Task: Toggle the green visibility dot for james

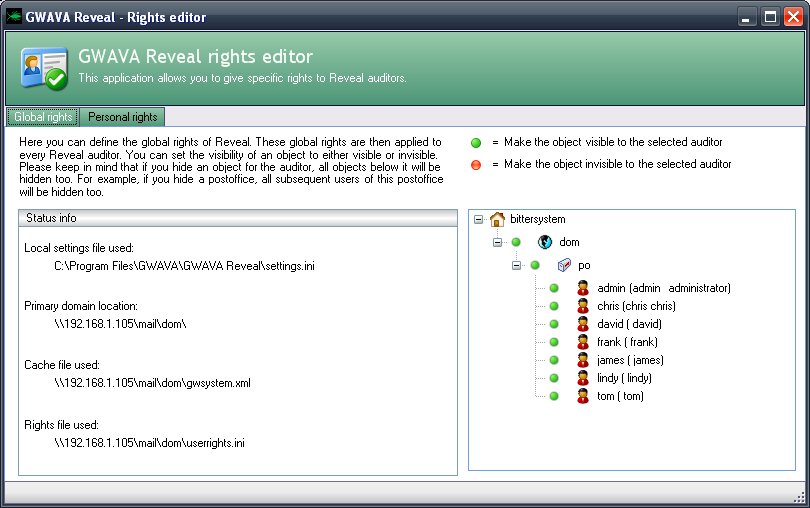Action: click(554, 360)
